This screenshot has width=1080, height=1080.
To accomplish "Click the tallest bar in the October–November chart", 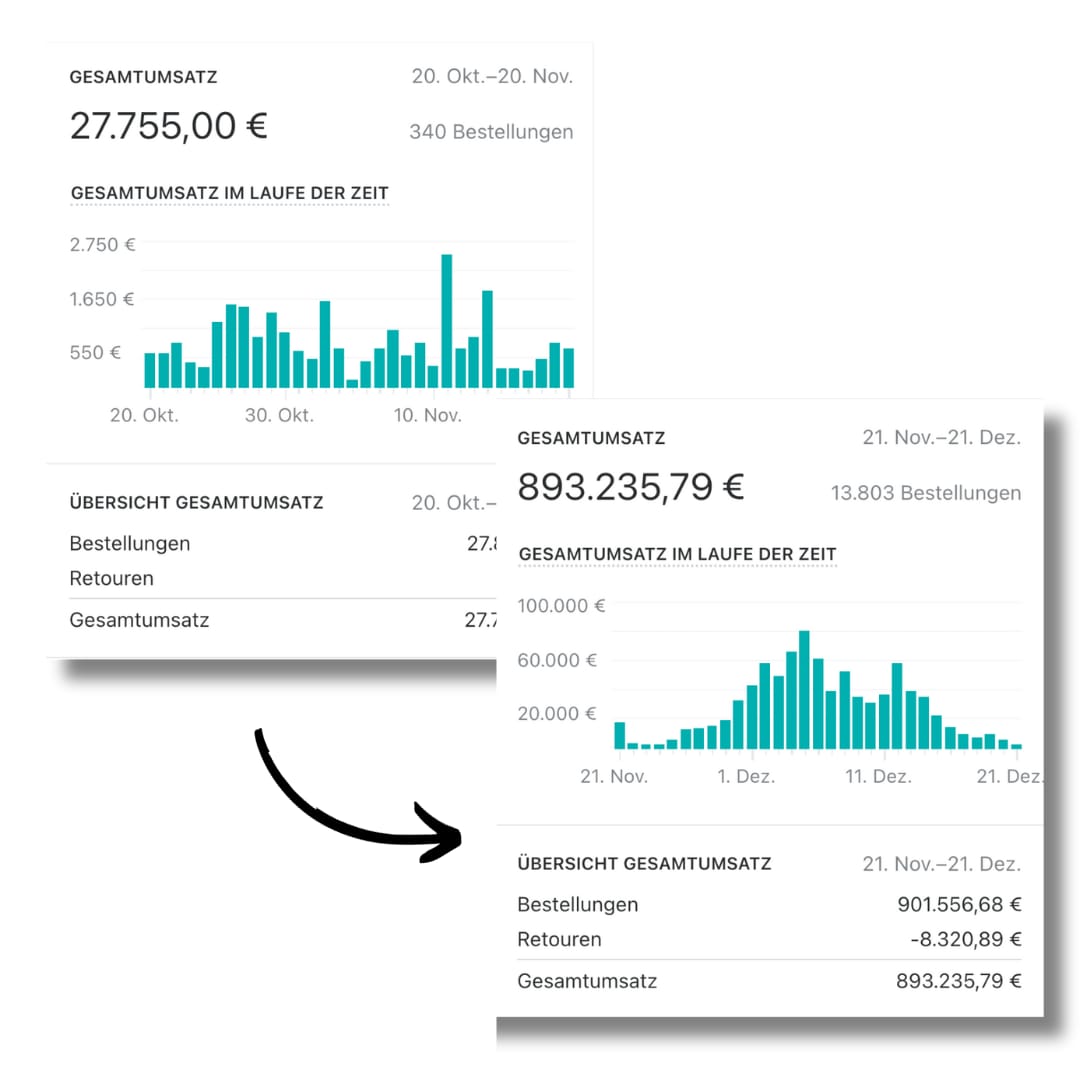I will point(446,321).
